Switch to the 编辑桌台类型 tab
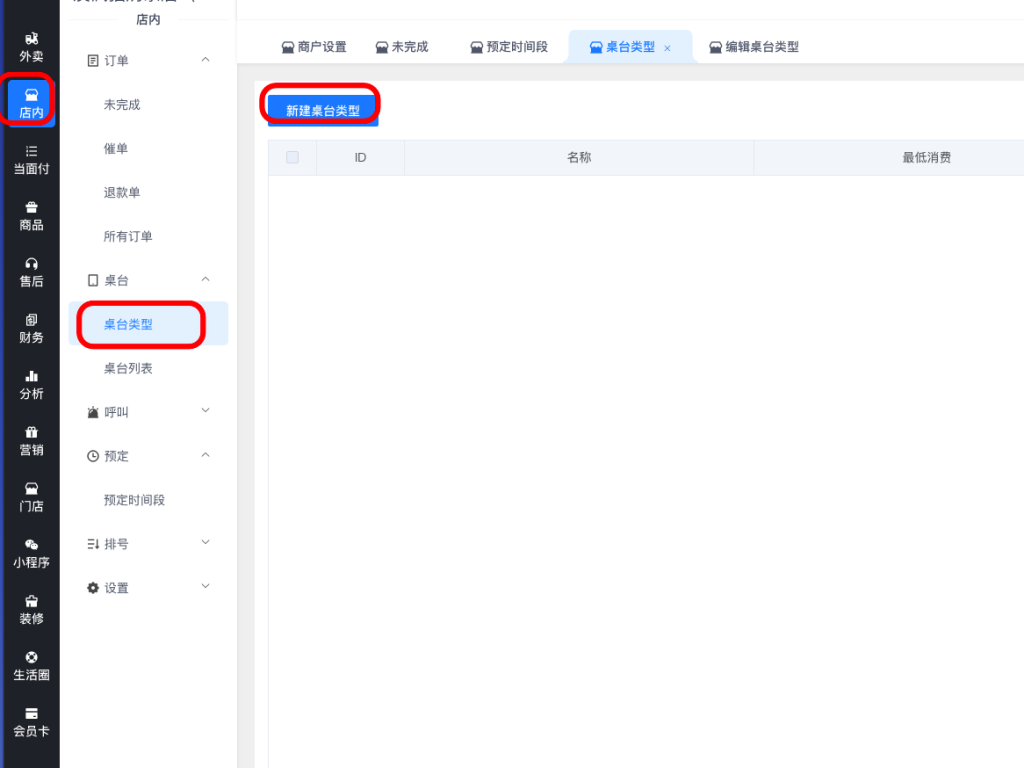The height and width of the screenshot is (768, 1024). point(753,47)
